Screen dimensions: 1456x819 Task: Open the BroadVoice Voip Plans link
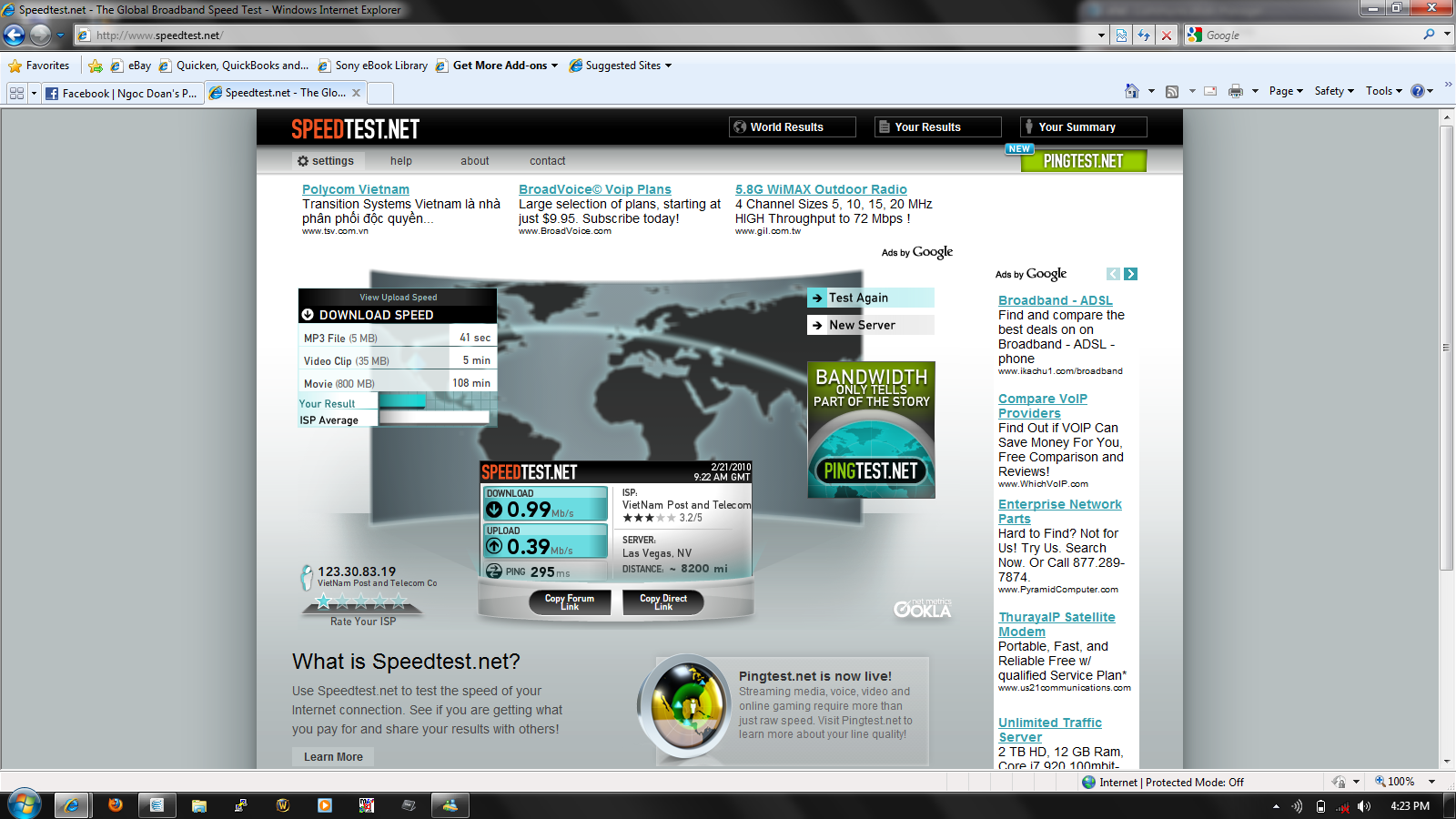(595, 189)
